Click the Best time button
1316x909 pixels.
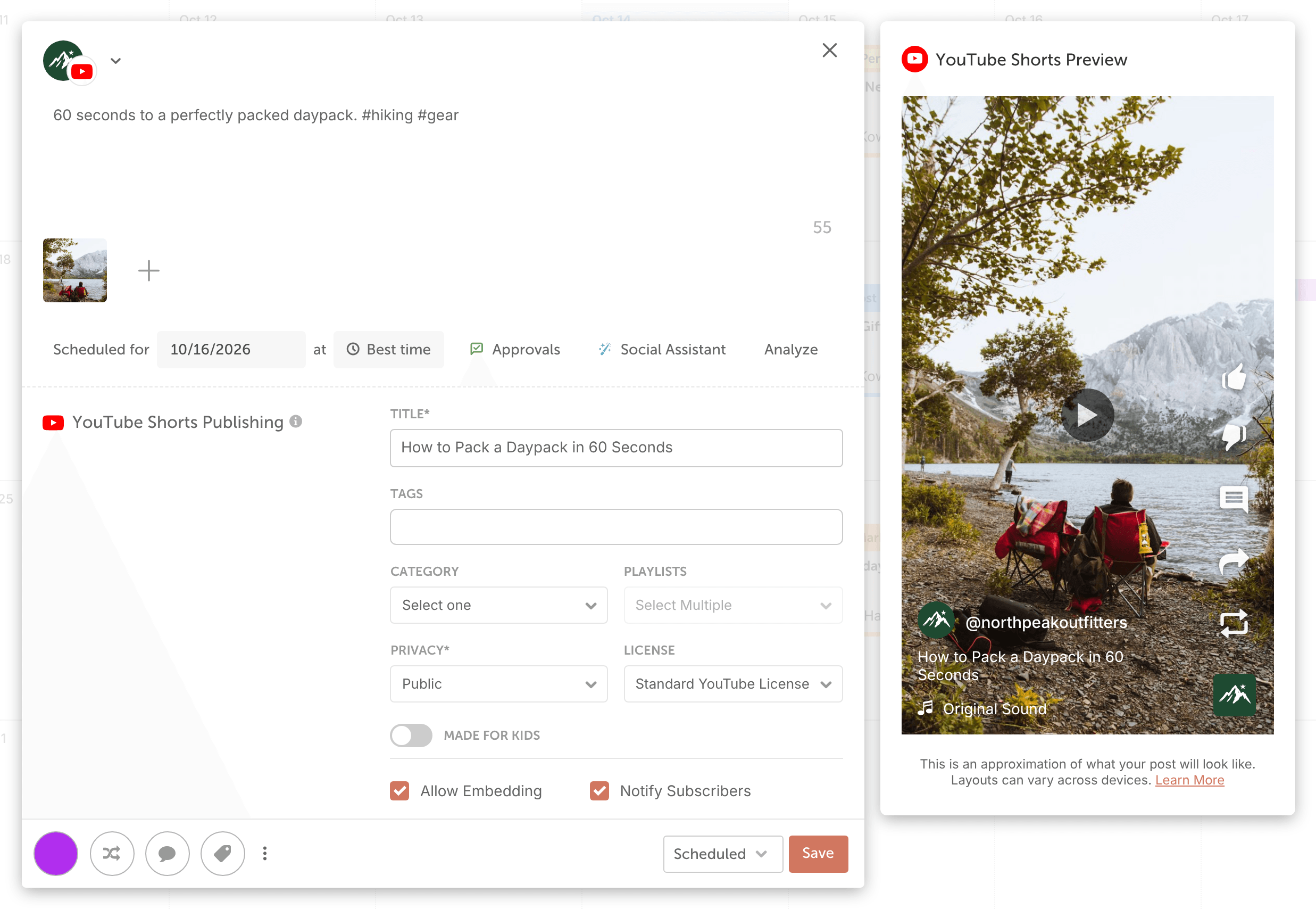pos(388,349)
